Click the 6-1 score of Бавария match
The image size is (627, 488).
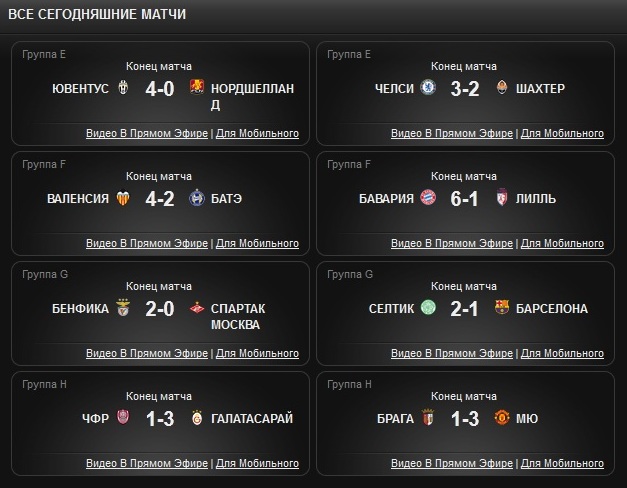tap(464, 198)
